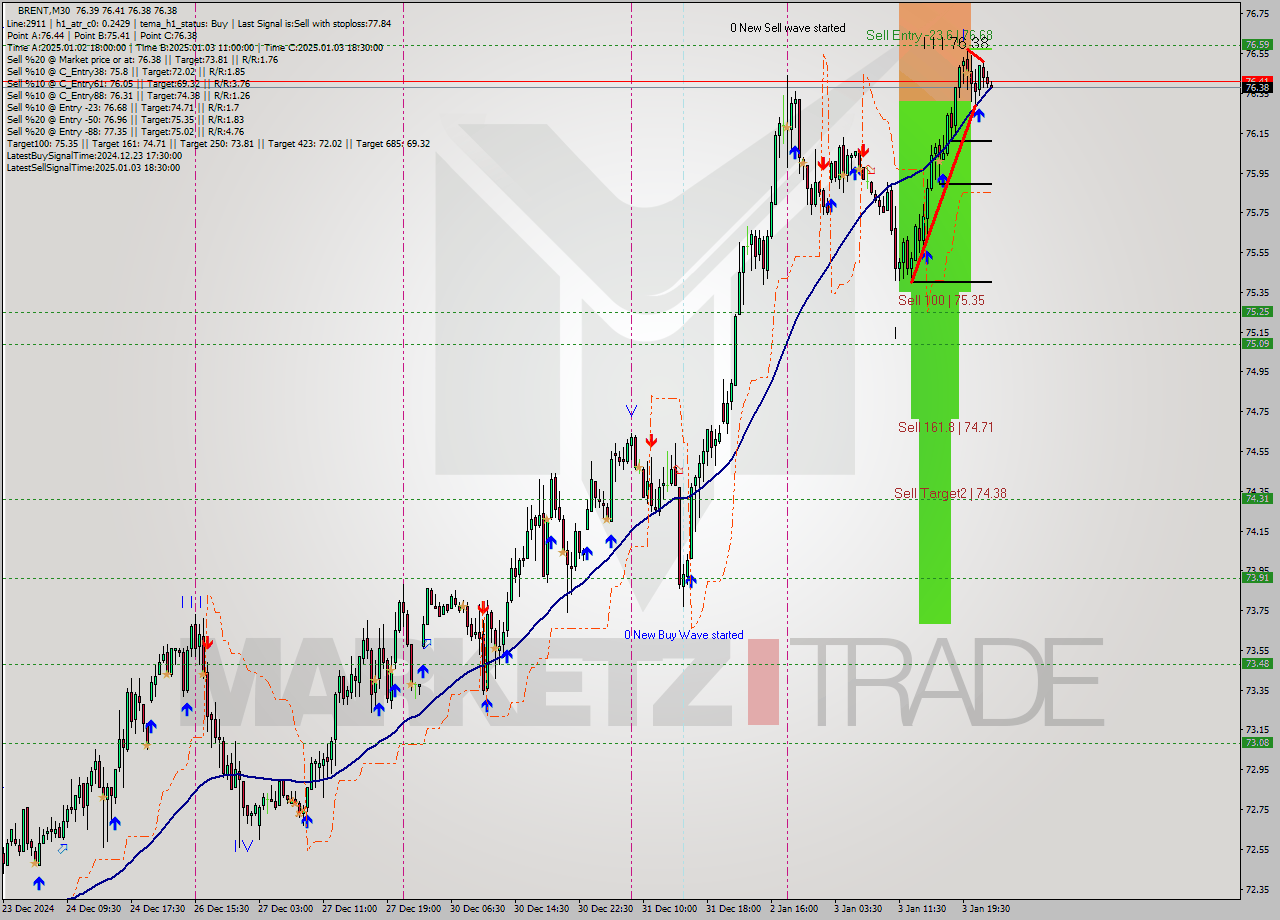Click the LatestBuySignalTime text line
The width and height of the screenshot is (1280, 920).
point(94,155)
